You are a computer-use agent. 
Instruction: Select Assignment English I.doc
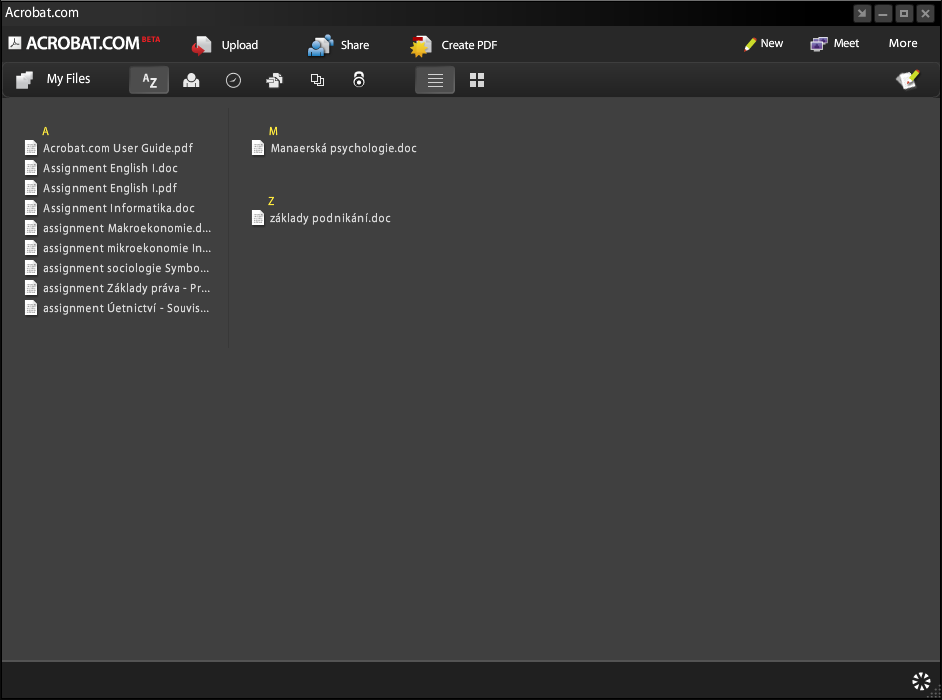click(x=110, y=168)
